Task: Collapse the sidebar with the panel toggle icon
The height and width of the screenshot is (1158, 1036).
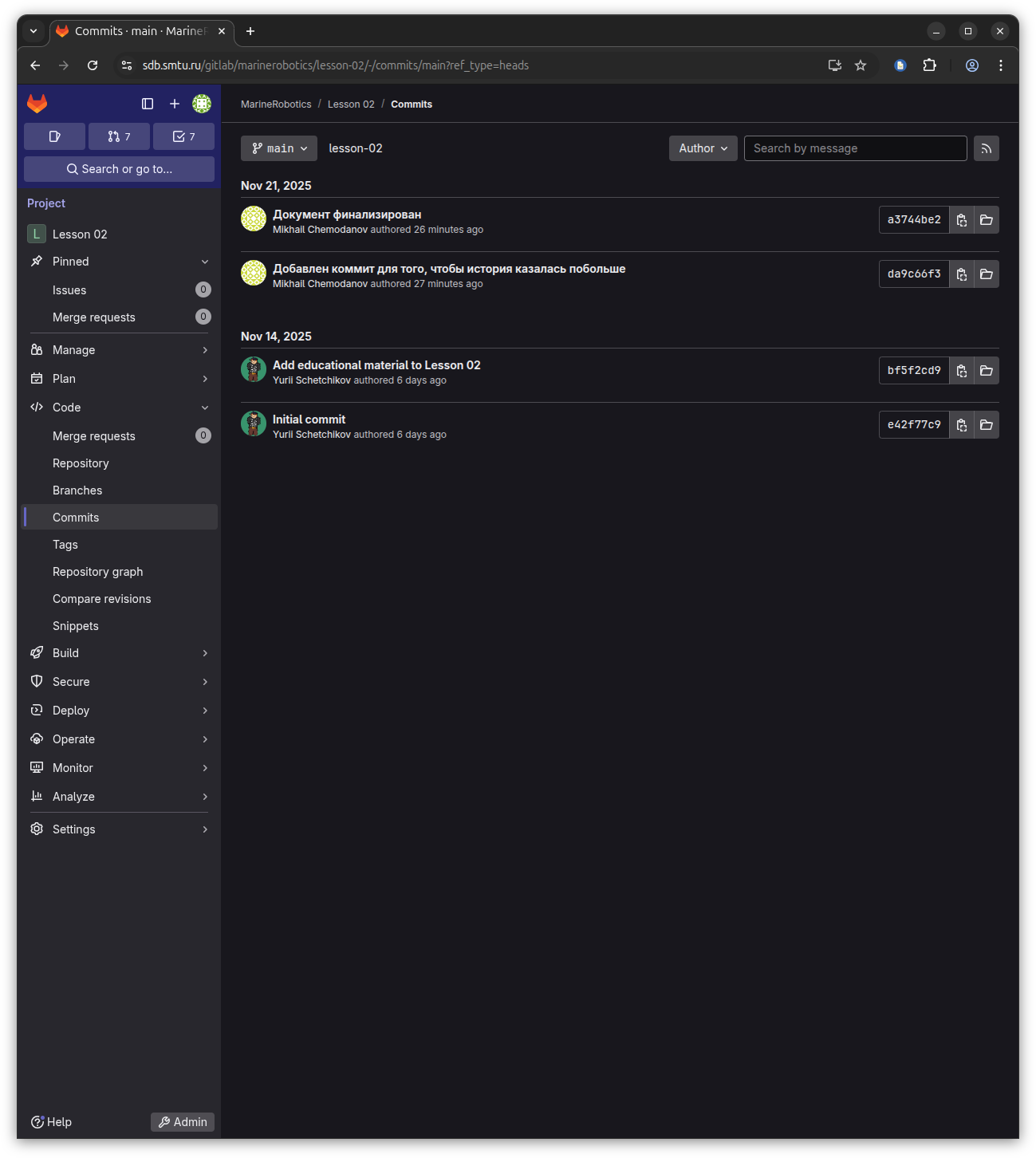Action: pyautogui.click(x=147, y=104)
